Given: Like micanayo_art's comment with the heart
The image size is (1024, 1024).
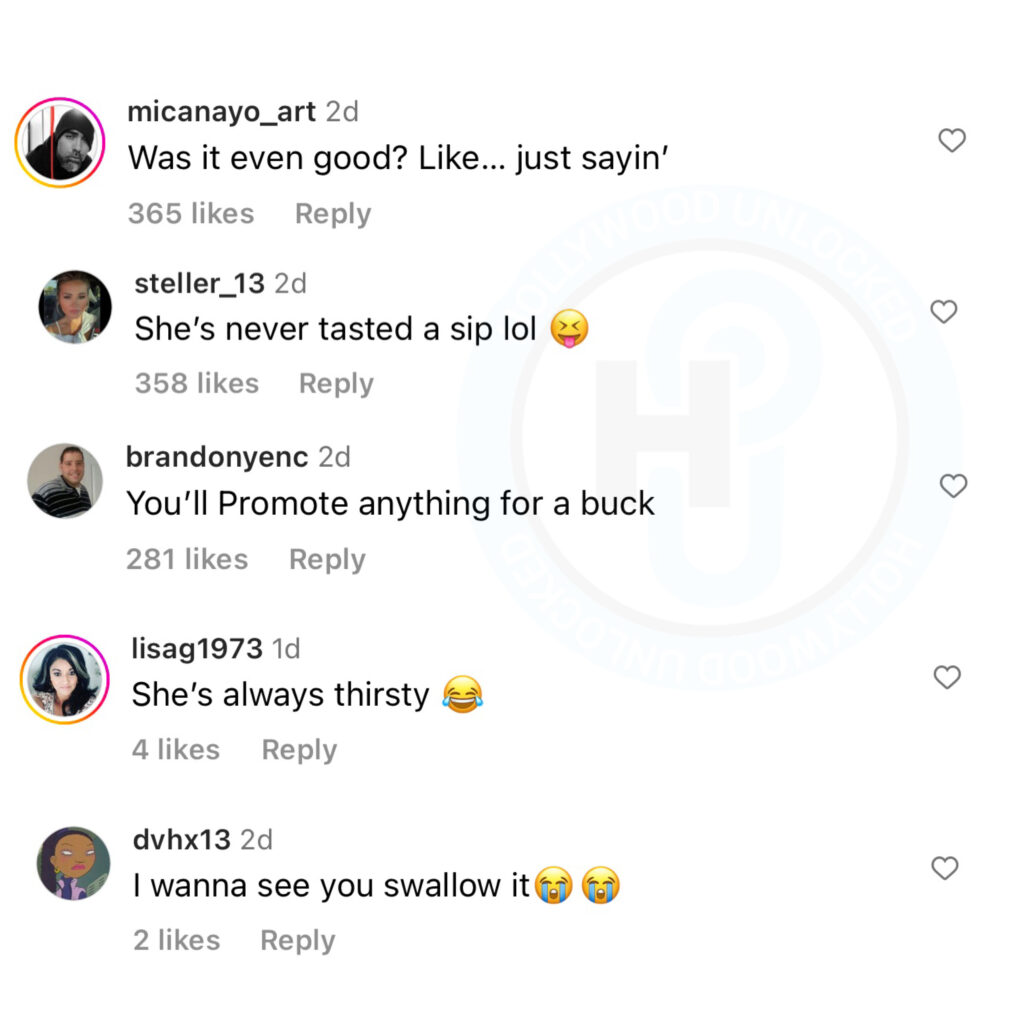Looking at the screenshot, I should point(952,140).
